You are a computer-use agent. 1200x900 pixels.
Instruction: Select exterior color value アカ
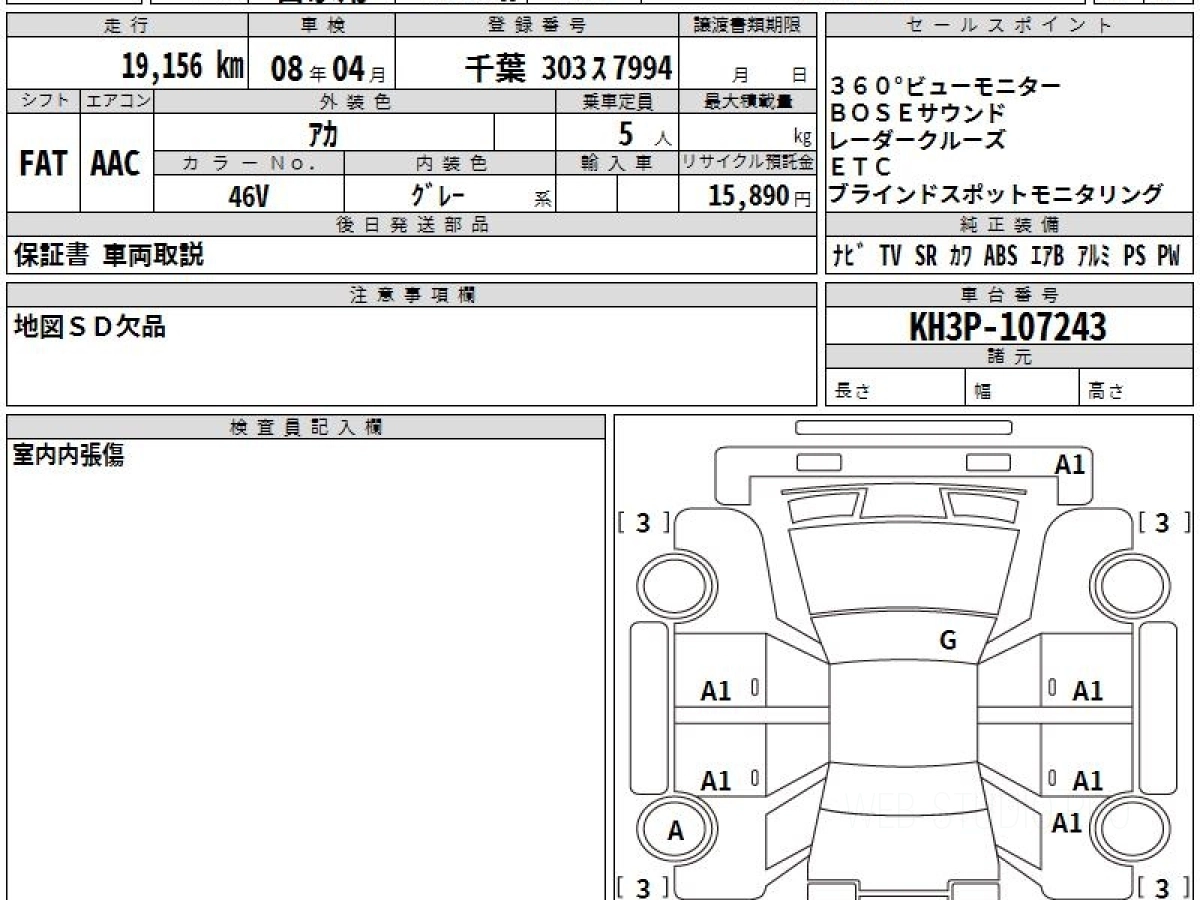[x=322, y=133]
